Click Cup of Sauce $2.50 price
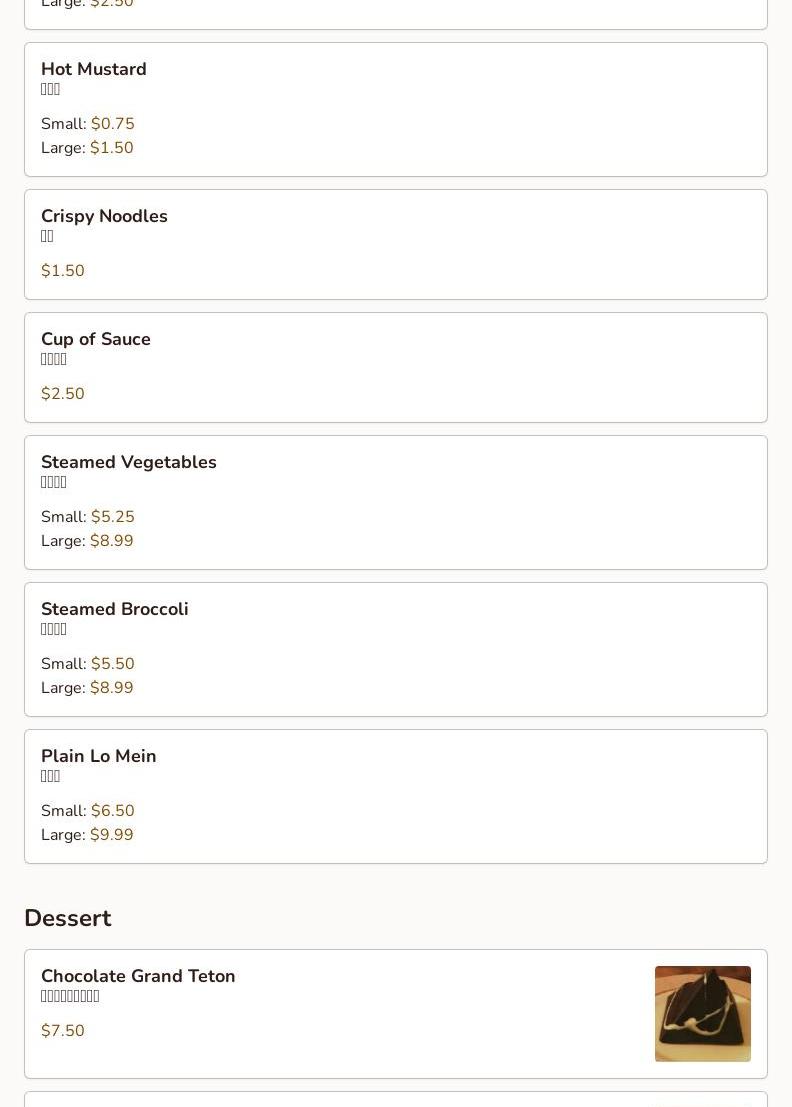792x1107 pixels. pos(62,394)
